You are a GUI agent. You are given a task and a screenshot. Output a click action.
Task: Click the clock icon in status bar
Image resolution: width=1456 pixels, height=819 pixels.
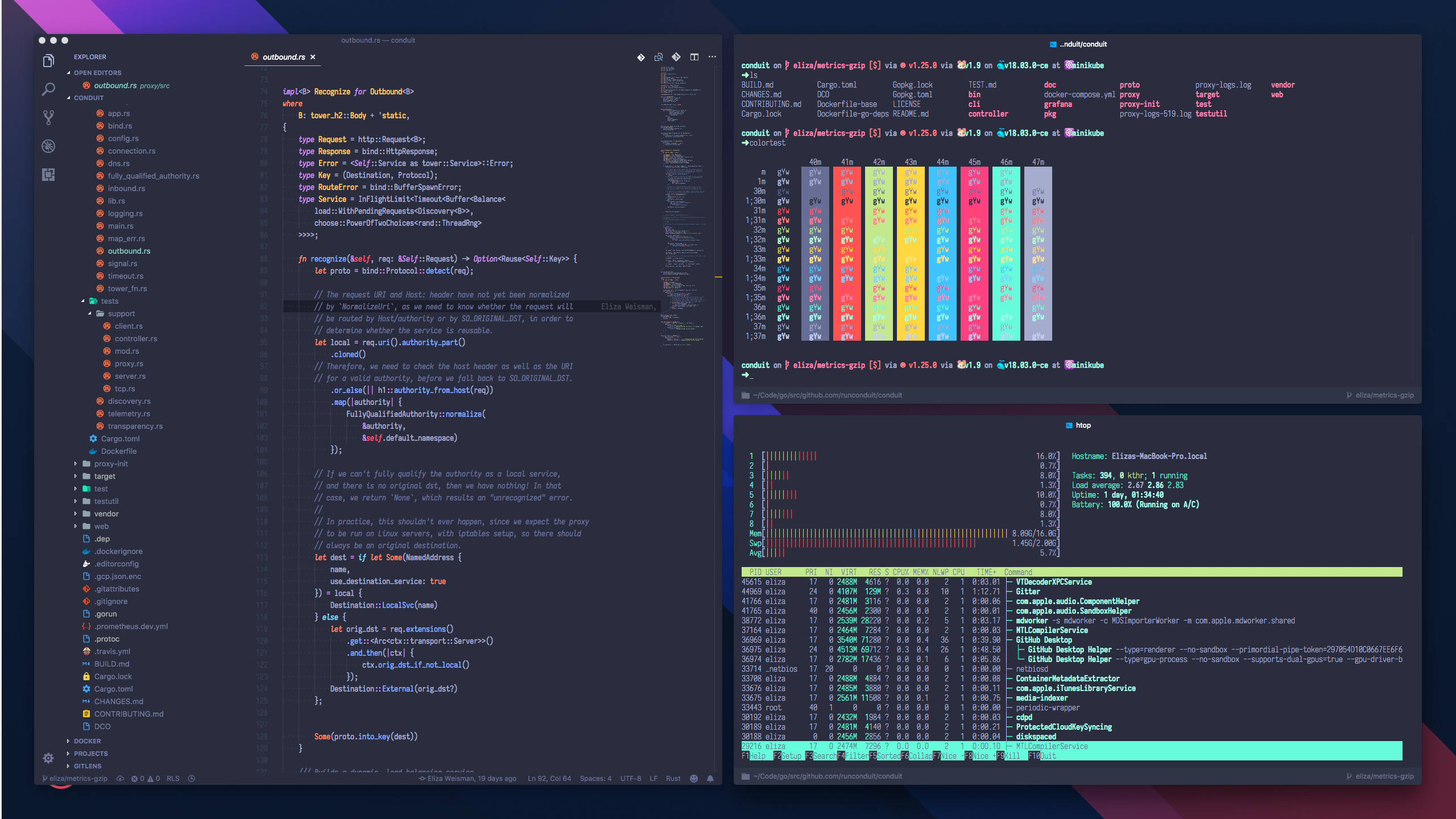[x=192, y=779]
